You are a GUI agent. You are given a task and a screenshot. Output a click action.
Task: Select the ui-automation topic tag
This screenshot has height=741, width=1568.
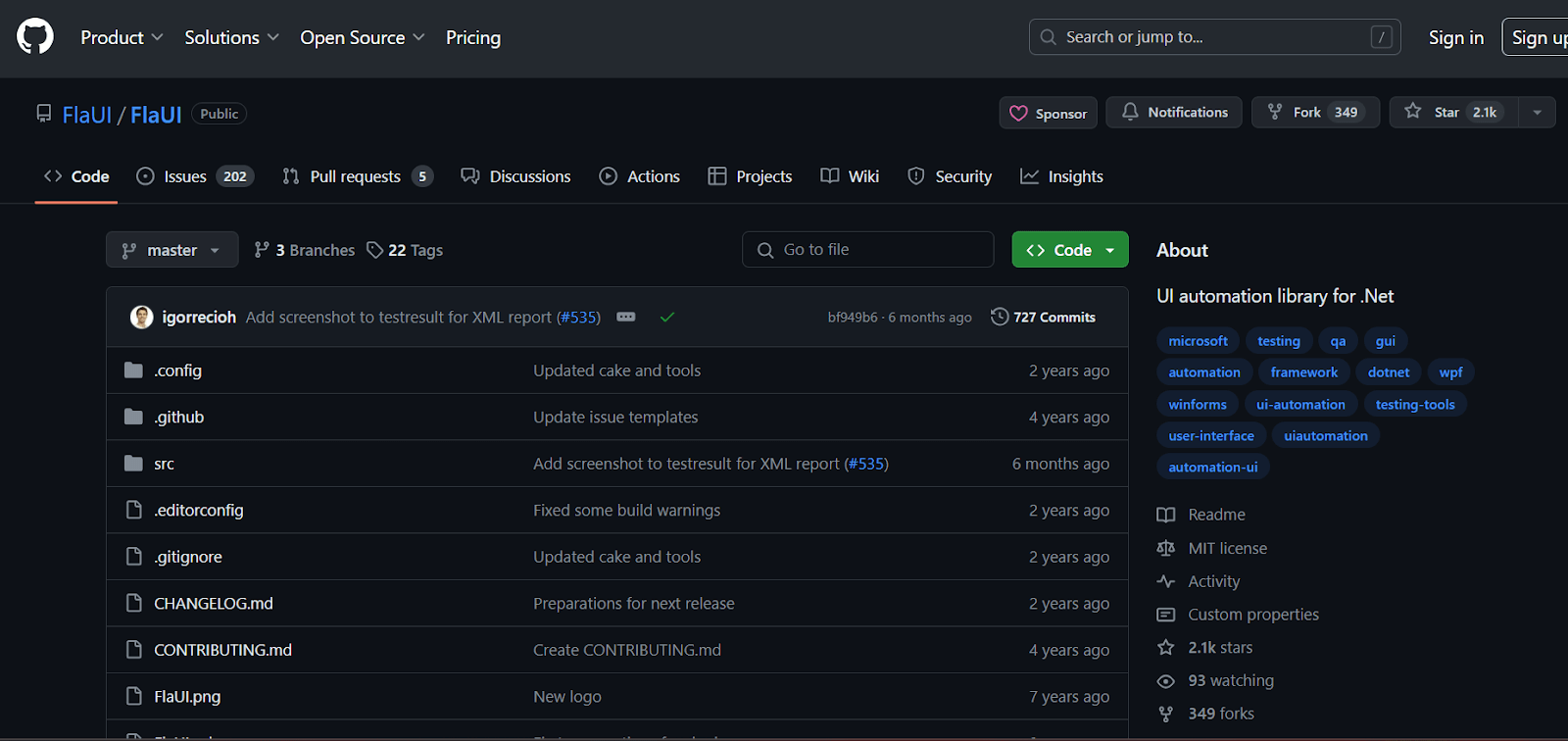1300,404
